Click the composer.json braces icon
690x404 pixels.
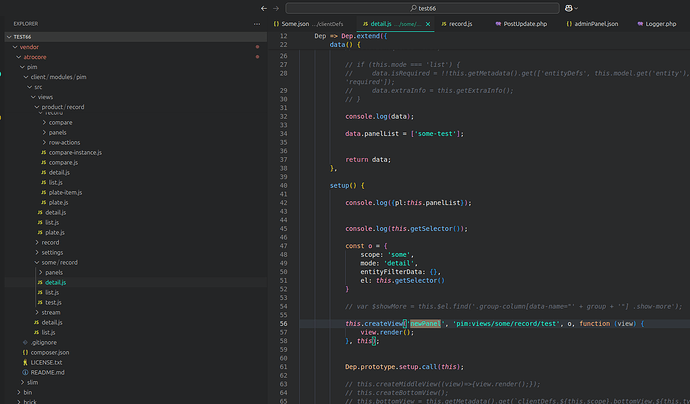(26, 353)
